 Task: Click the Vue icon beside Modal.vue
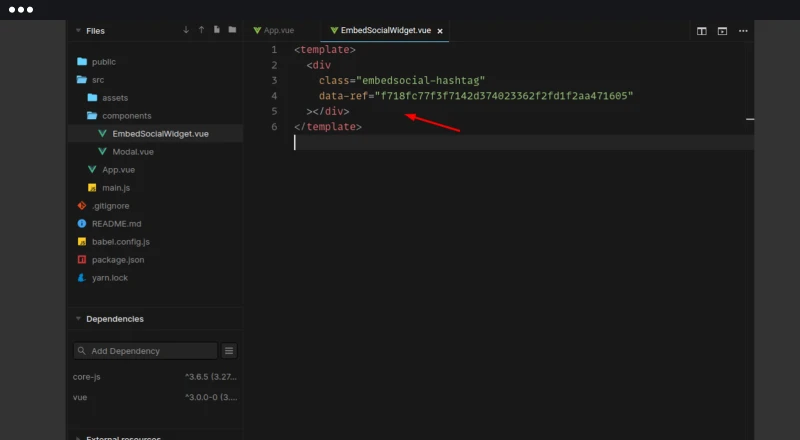(102, 152)
